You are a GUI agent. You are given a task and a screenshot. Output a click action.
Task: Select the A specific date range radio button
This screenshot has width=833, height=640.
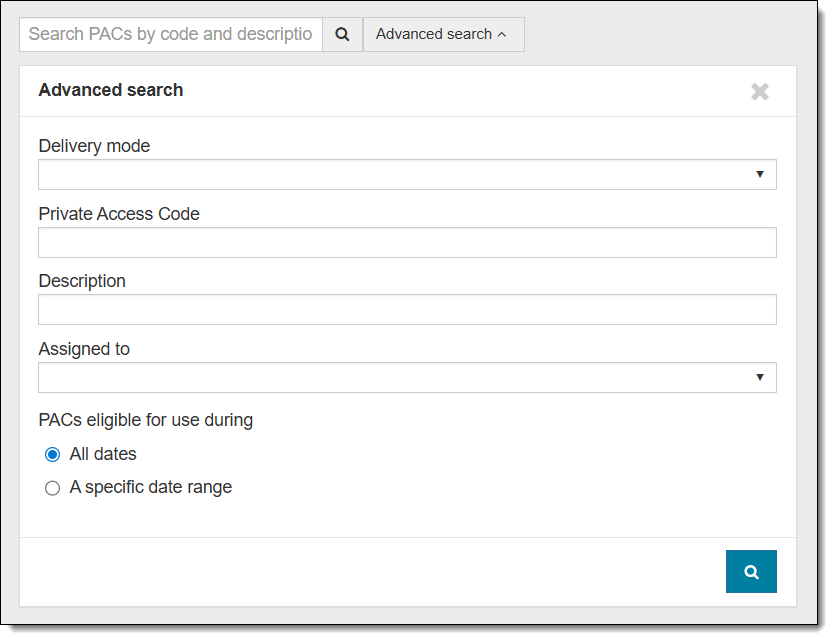tap(53, 489)
